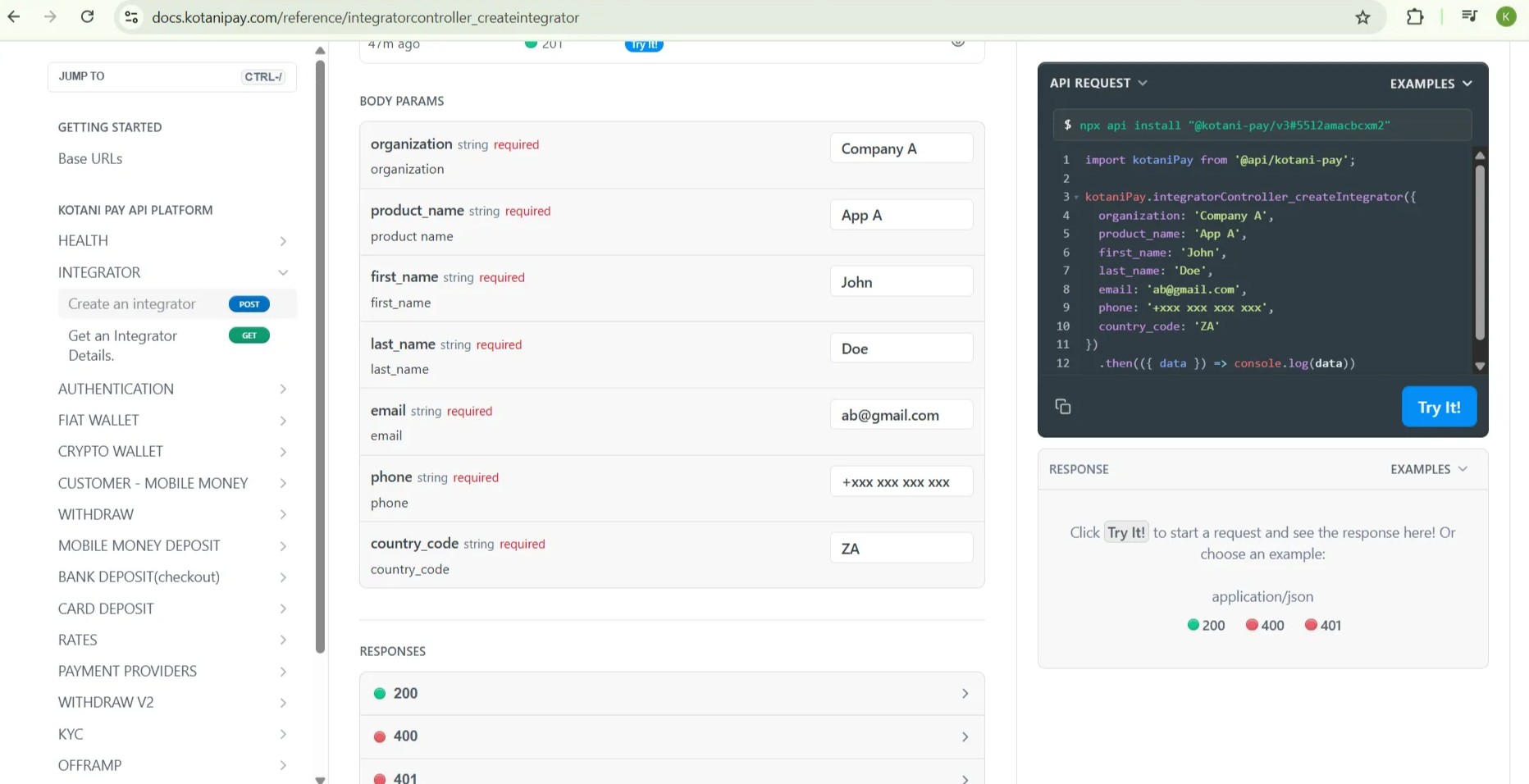The height and width of the screenshot is (784, 1529).
Task: Open the JUMP TO search box
Action: click(171, 76)
